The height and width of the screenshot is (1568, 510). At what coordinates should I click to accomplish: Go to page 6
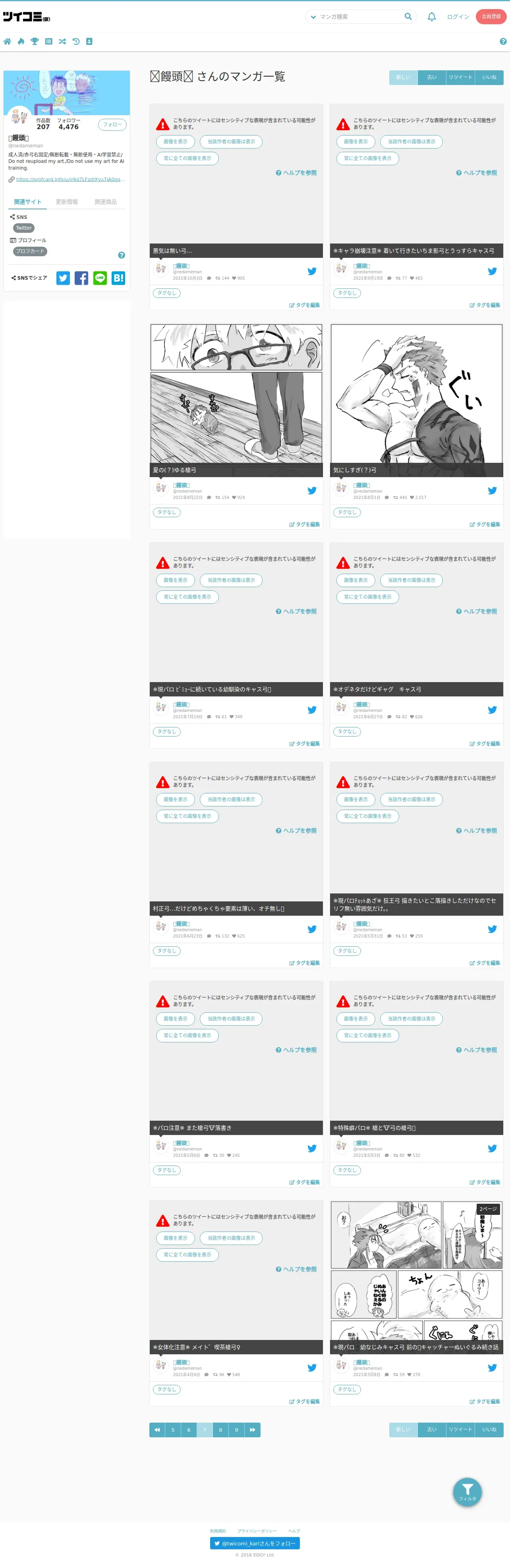(x=189, y=1430)
